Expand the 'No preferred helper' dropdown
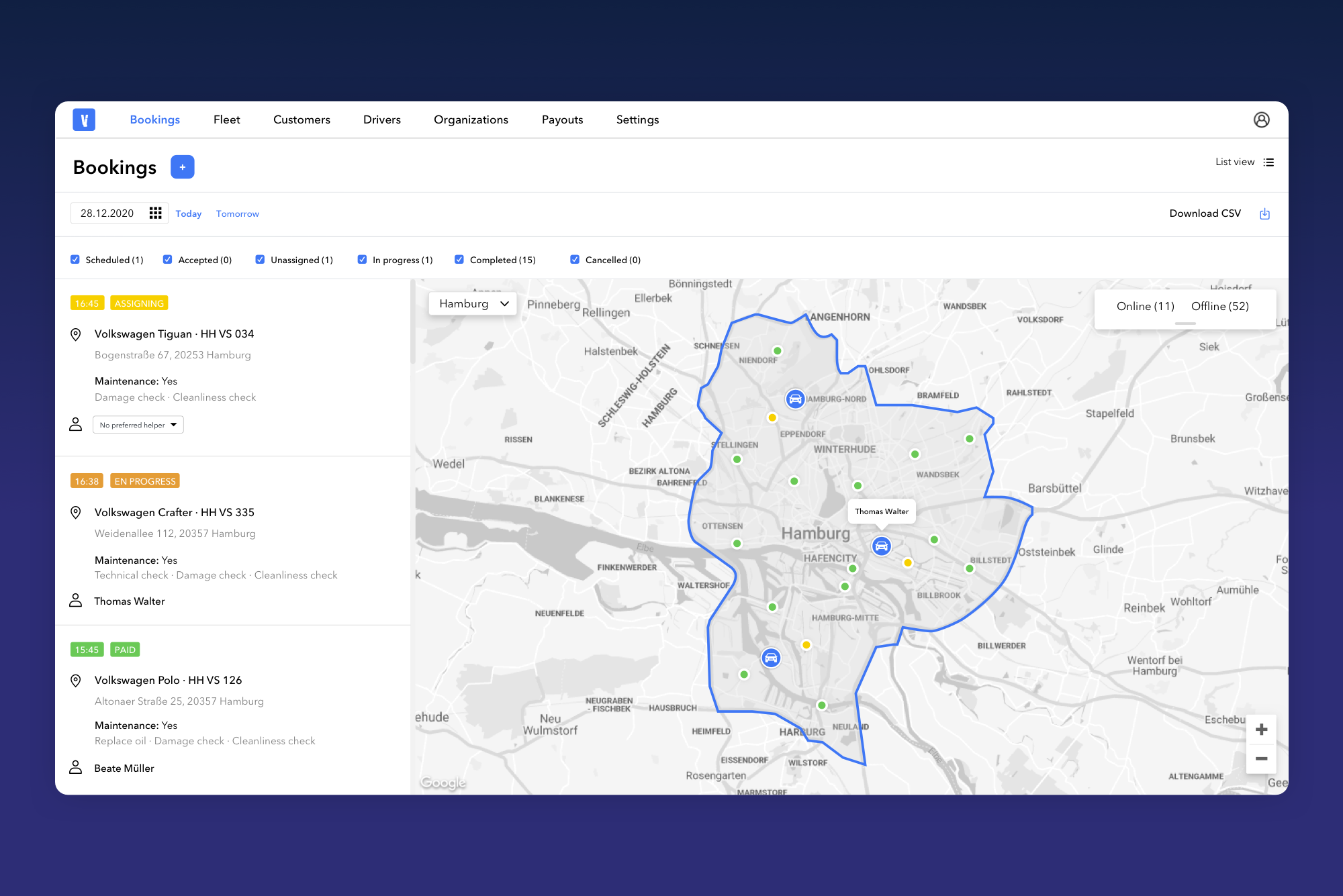The width and height of the screenshot is (1343, 896). [138, 424]
